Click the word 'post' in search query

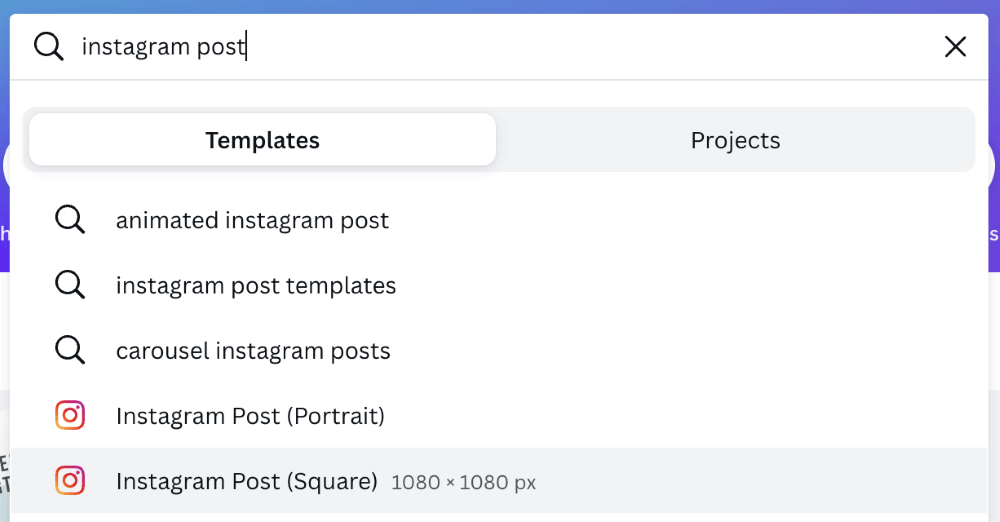(221, 47)
